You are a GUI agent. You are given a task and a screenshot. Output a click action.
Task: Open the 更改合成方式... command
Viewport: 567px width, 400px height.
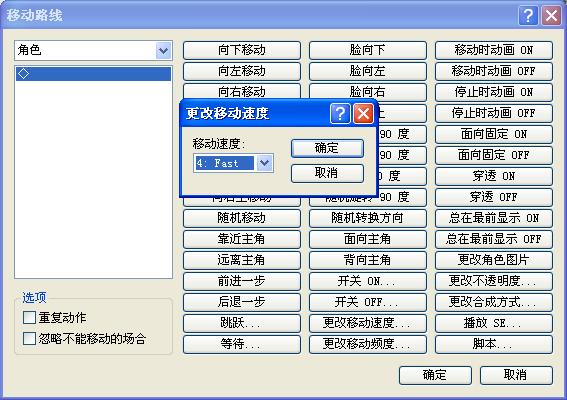click(x=494, y=302)
